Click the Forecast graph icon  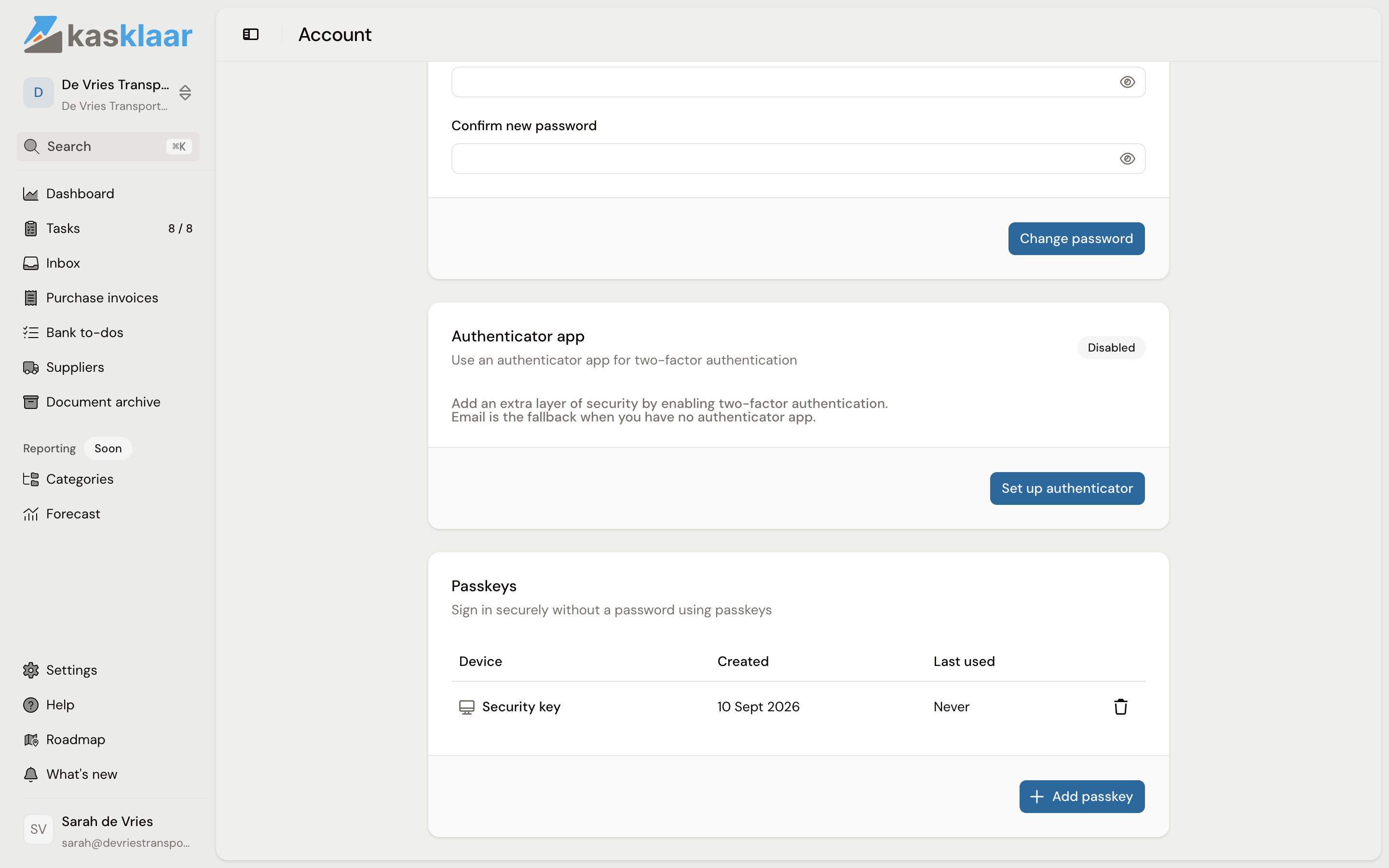(x=30, y=514)
